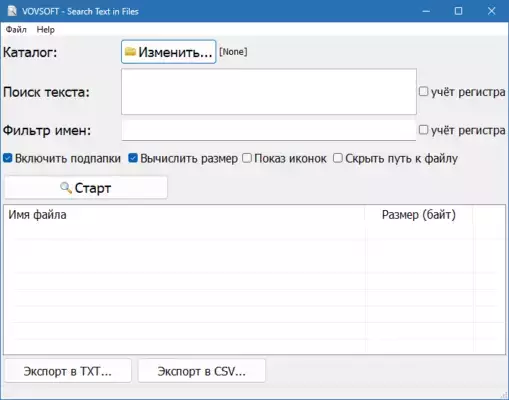Open the Help menu
Screen dimensions: 509x400
[x=46, y=30]
